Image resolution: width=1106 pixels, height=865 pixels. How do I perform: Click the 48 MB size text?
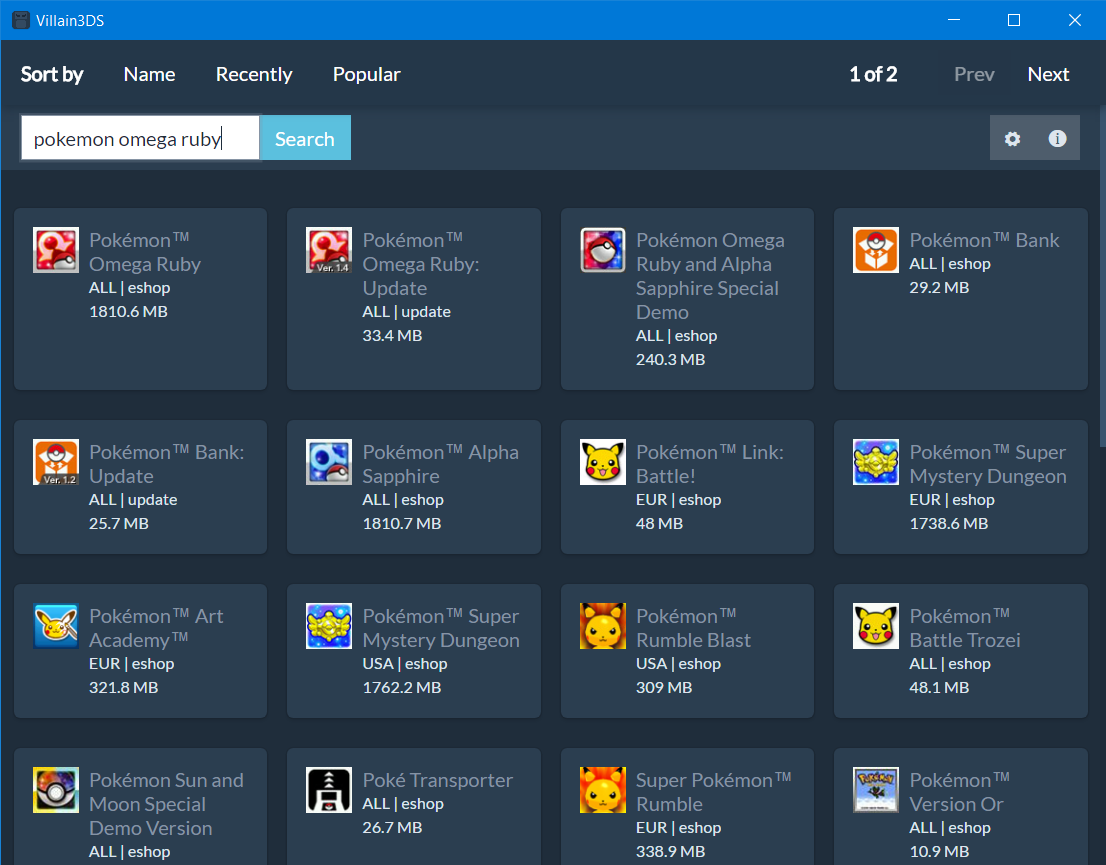point(660,524)
